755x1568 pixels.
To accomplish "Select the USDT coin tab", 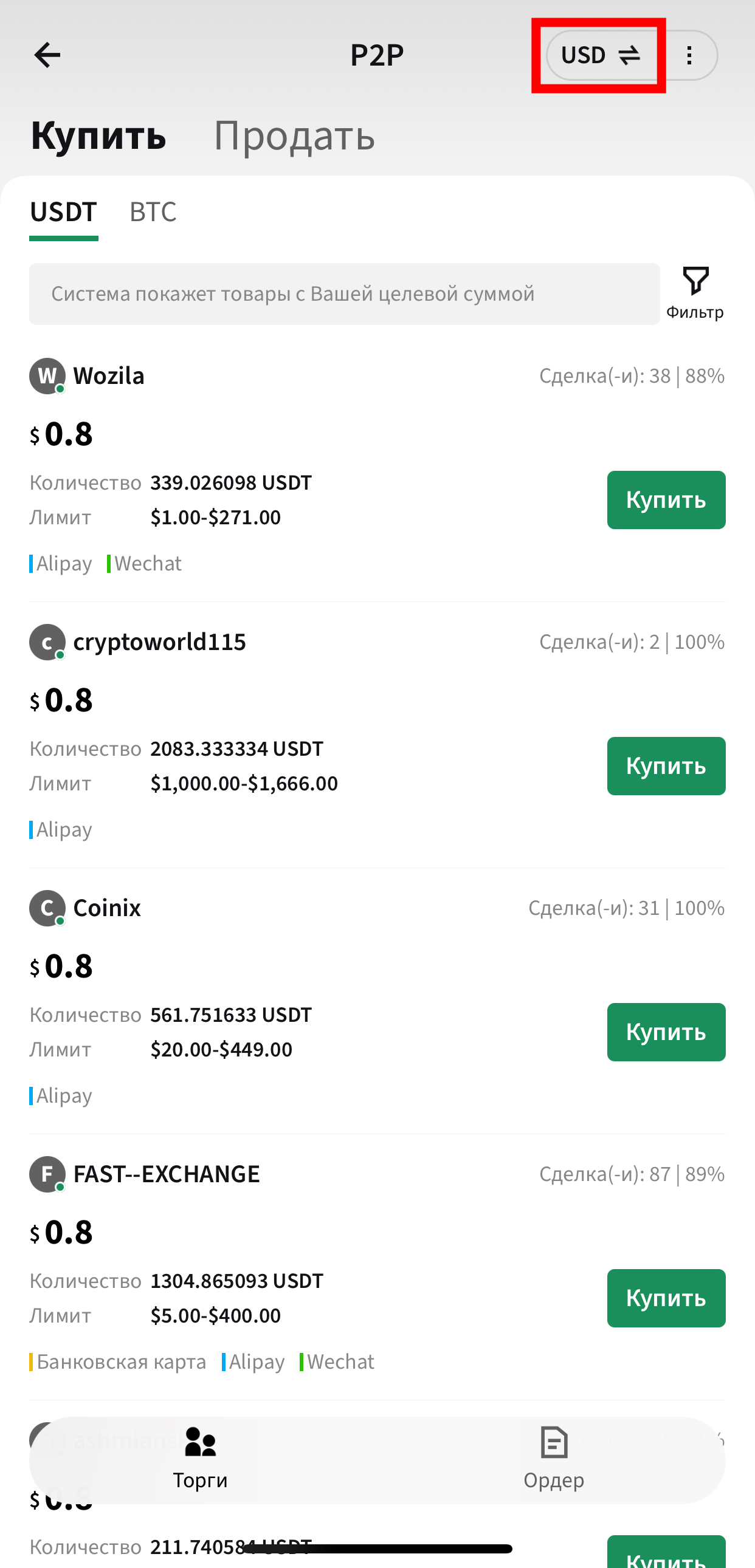I will tap(63, 212).
